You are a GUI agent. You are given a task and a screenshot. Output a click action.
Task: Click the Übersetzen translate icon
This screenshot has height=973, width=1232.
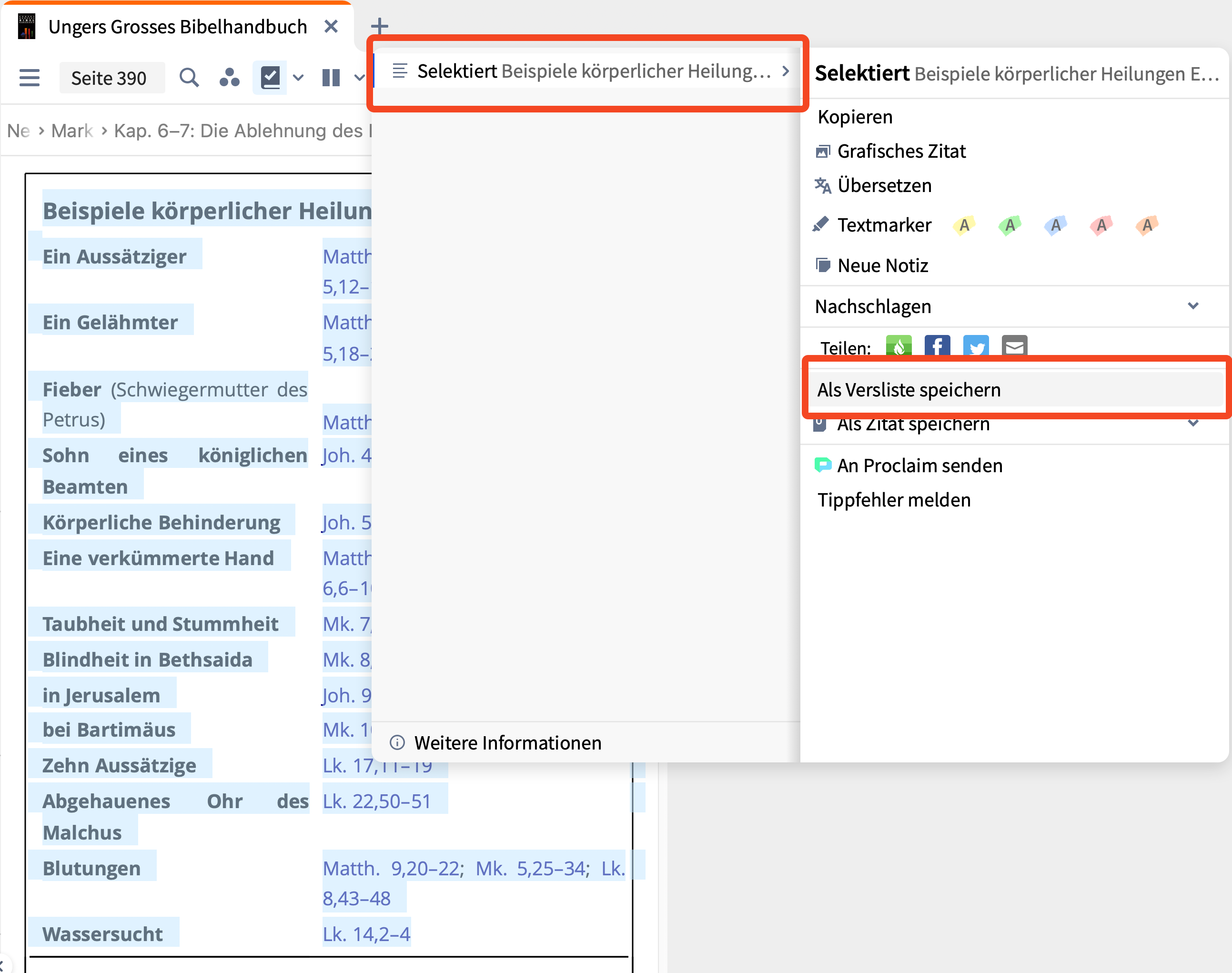pos(822,185)
